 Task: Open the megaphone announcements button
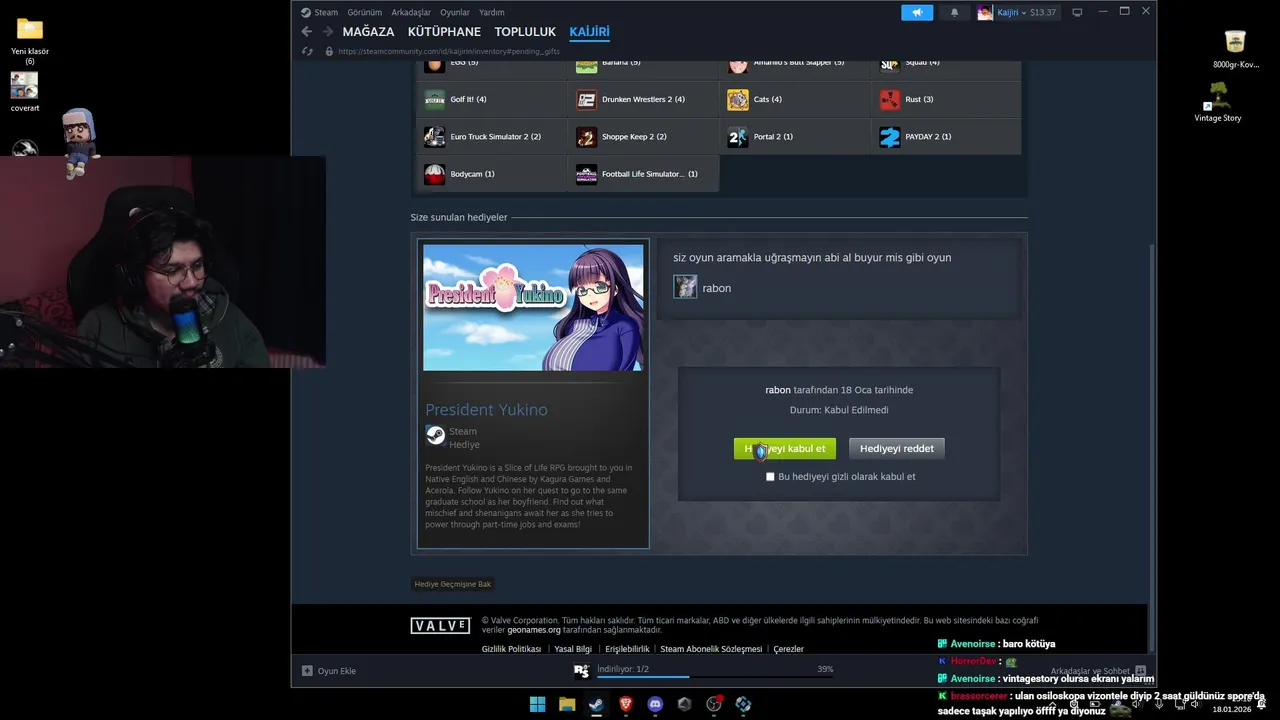point(916,12)
